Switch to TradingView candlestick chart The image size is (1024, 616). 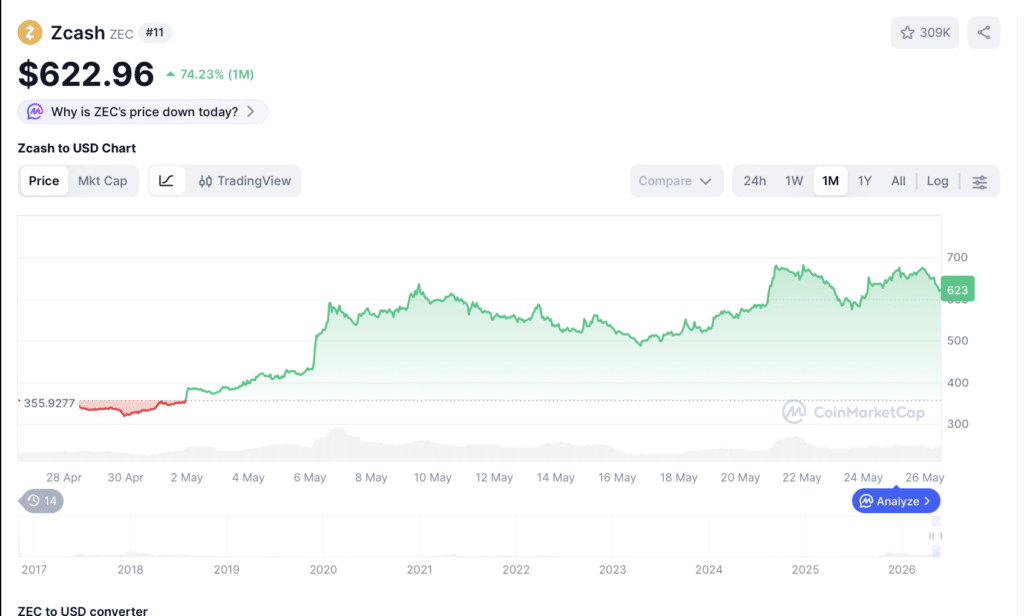point(244,181)
